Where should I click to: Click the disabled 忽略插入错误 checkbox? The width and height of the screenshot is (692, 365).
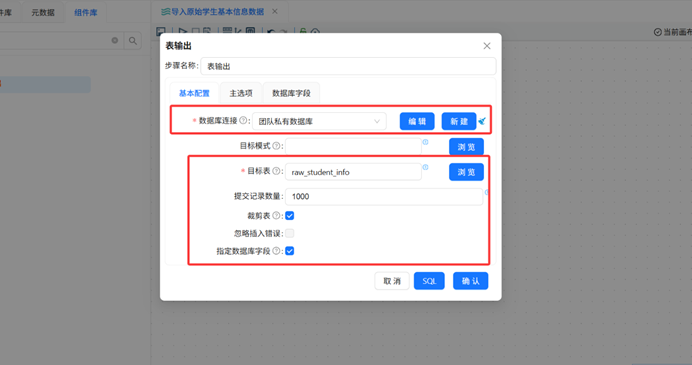point(290,233)
